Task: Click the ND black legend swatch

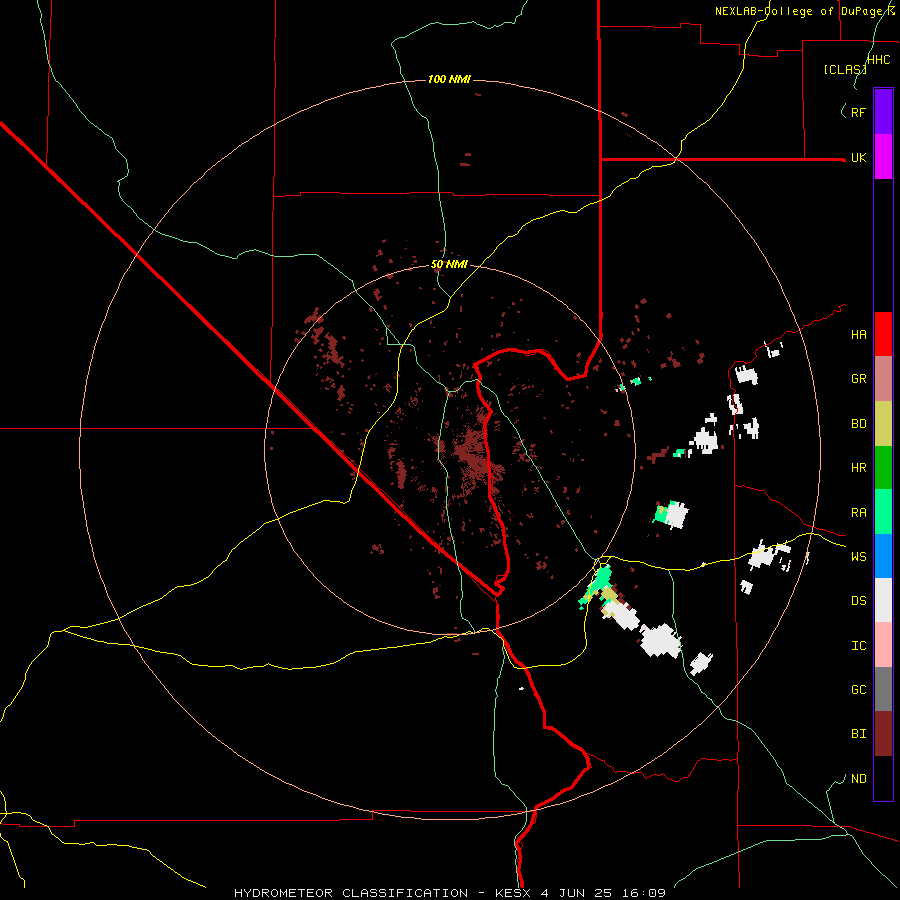Action: tap(883, 778)
